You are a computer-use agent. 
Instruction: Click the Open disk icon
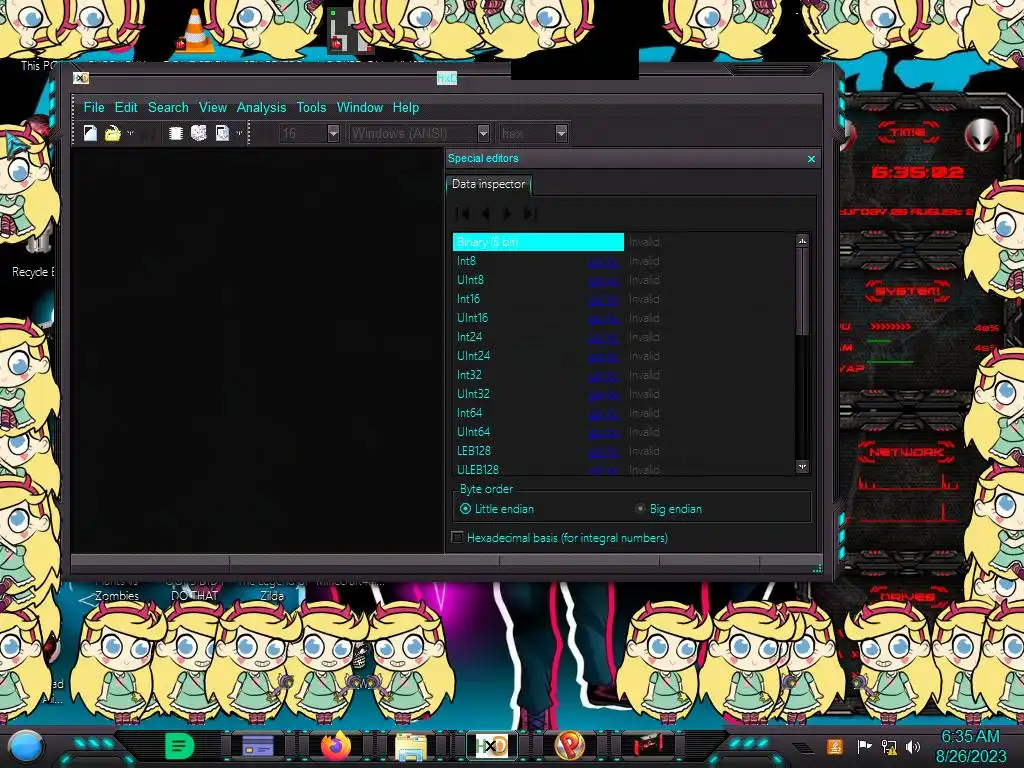199,133
